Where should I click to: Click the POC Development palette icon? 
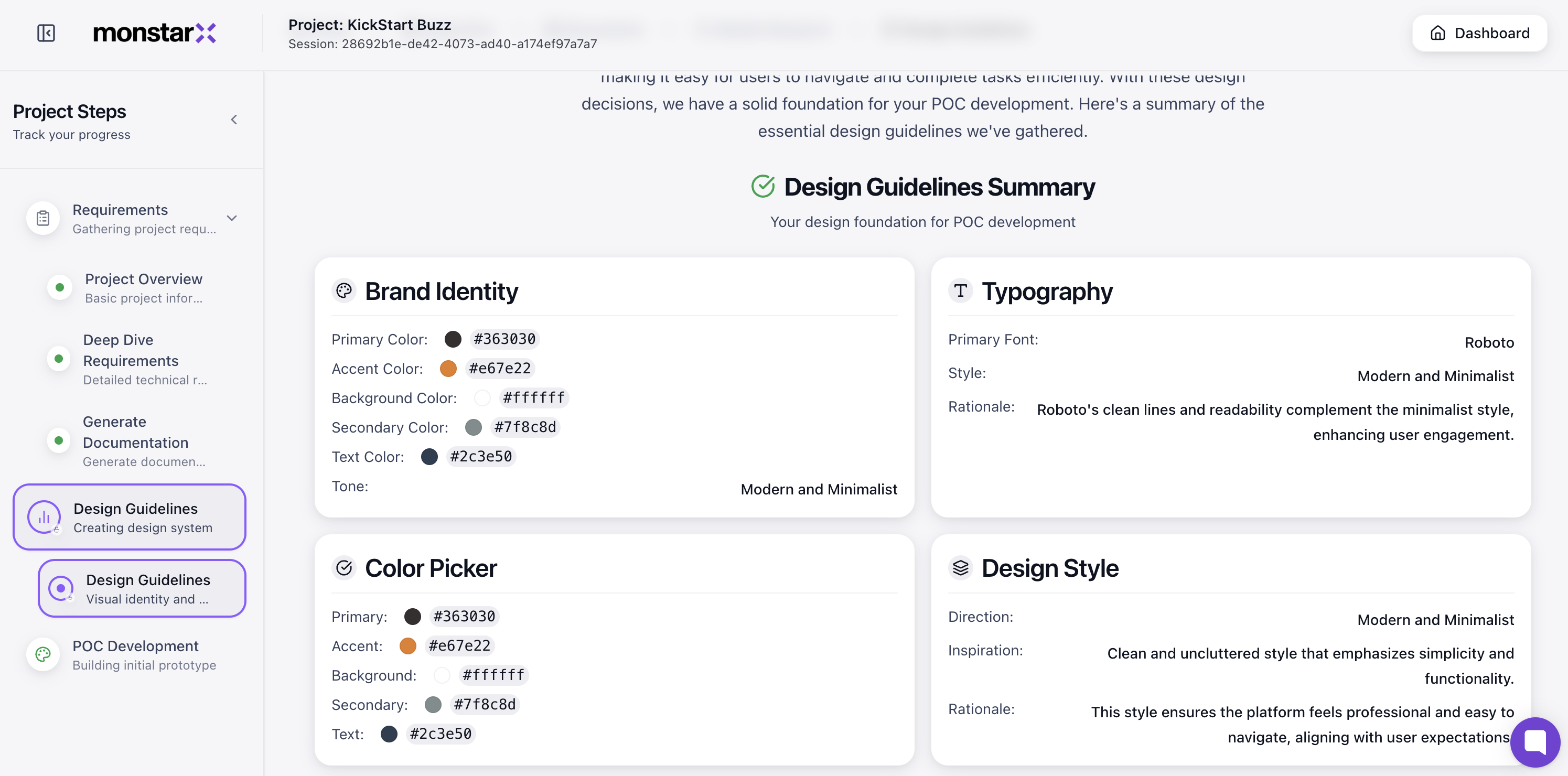[42, 654]
